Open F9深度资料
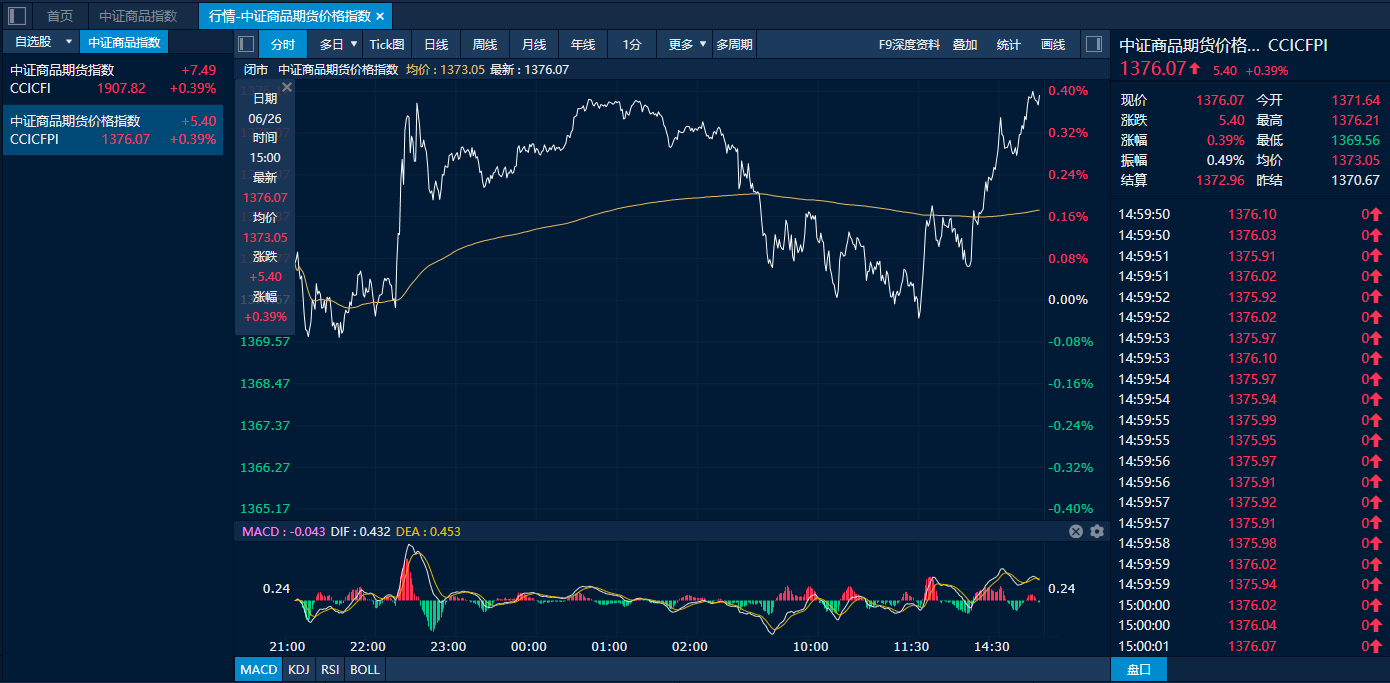Image resolution: width=1390 pixels, height=683 pixels. point(909,44)
